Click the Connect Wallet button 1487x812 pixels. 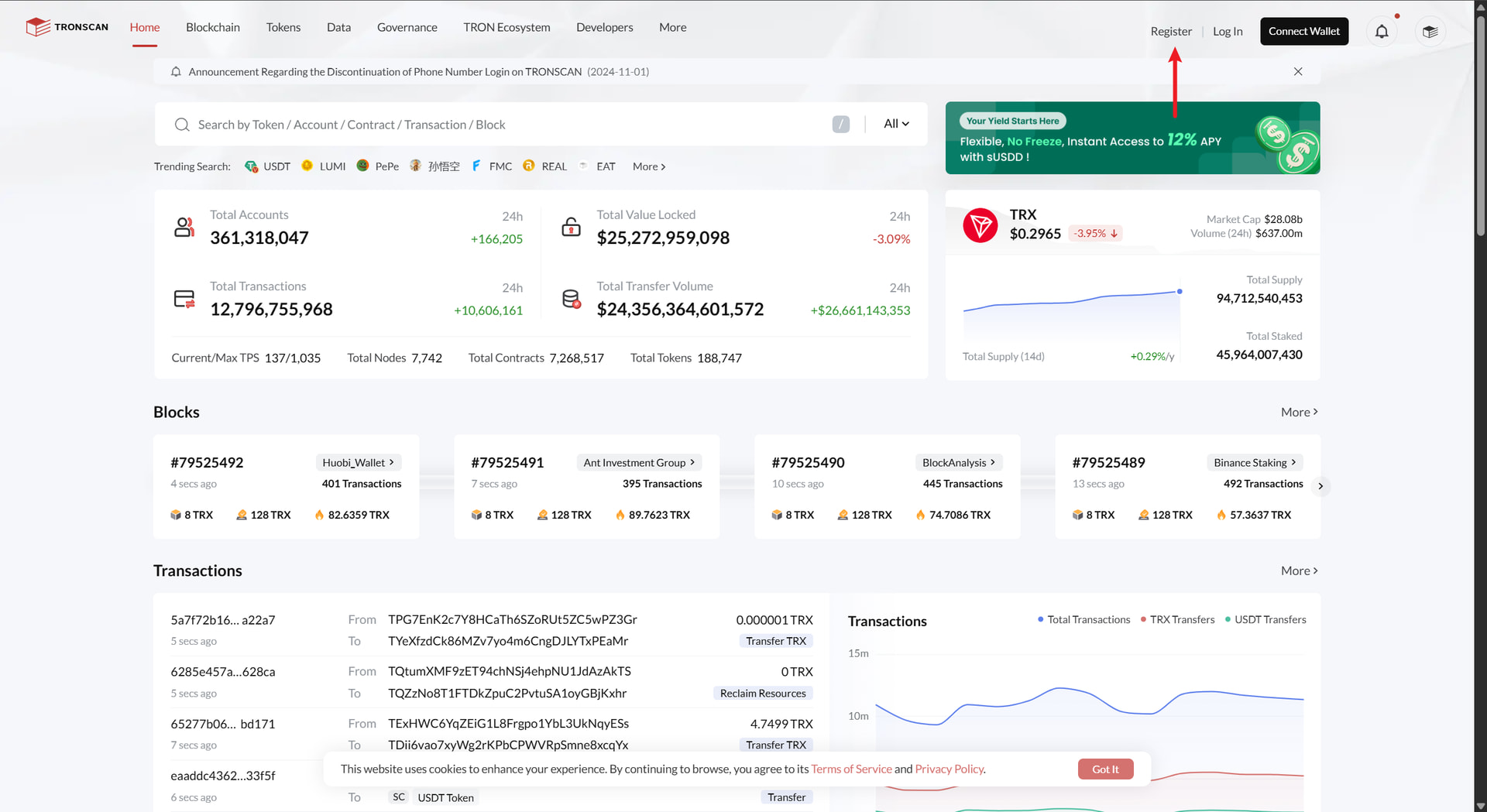point(1303,32)
